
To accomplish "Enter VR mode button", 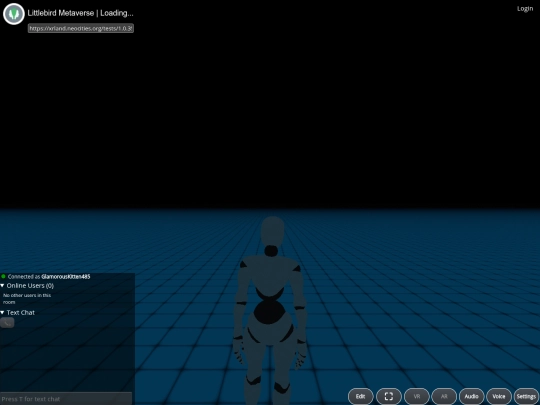I will point(417,396).
